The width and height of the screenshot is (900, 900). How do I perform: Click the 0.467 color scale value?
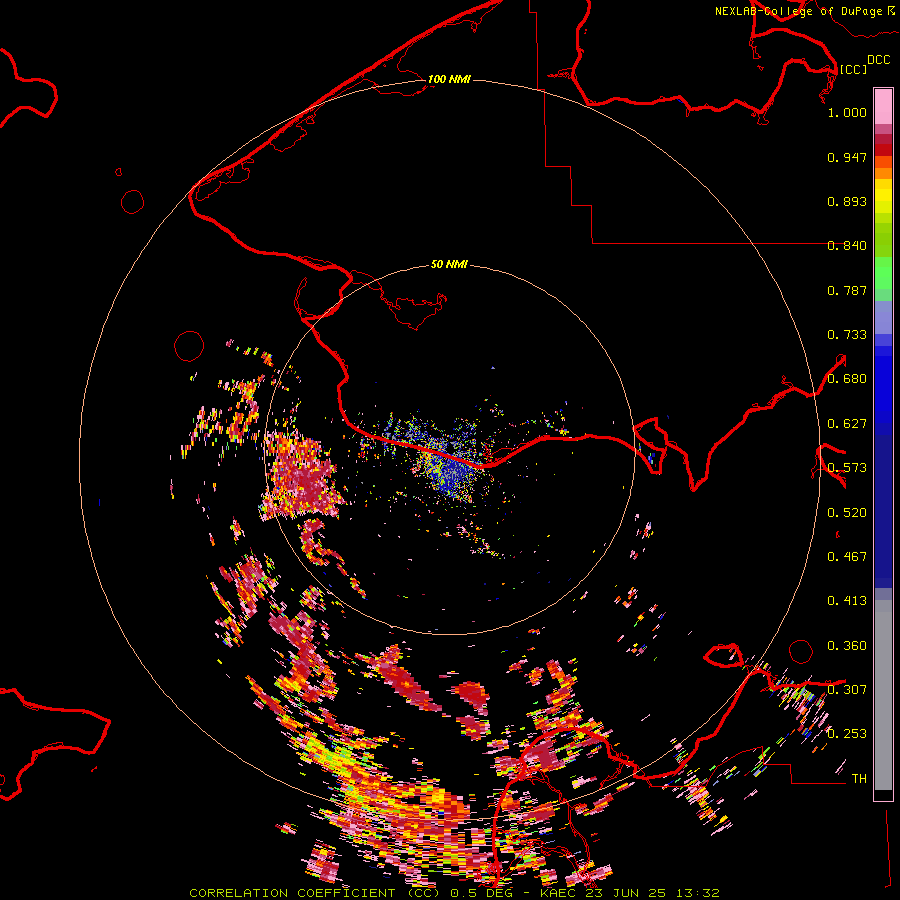pyautogui.click(x=847, y=557)
